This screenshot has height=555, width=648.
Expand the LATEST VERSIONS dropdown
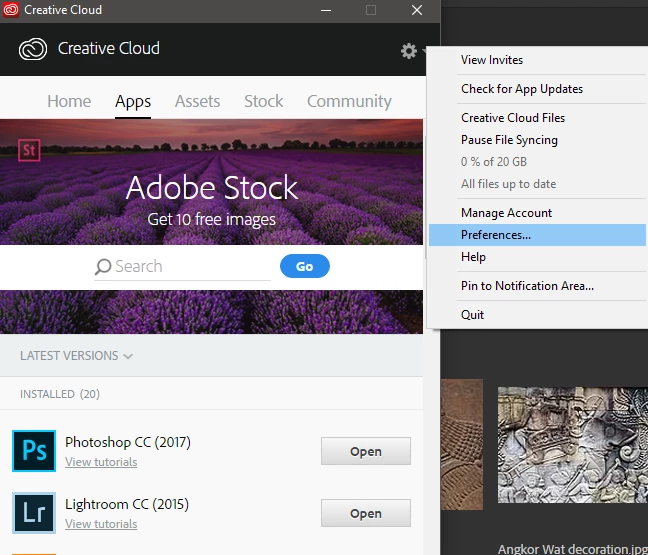pos(76,356)
